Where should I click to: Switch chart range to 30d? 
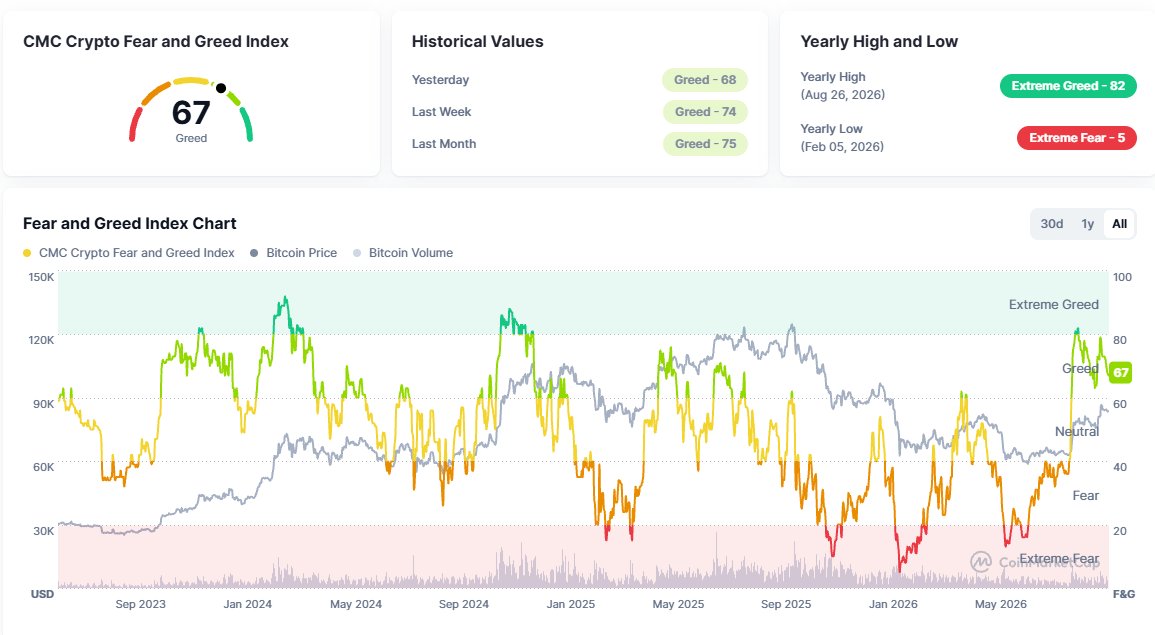[x=1051, y=224]
